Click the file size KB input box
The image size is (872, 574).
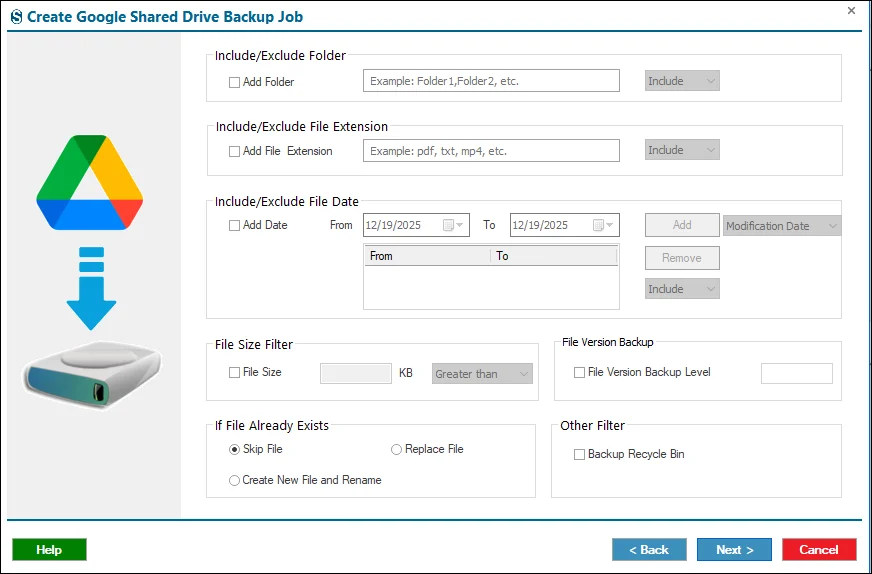point(356,373)
